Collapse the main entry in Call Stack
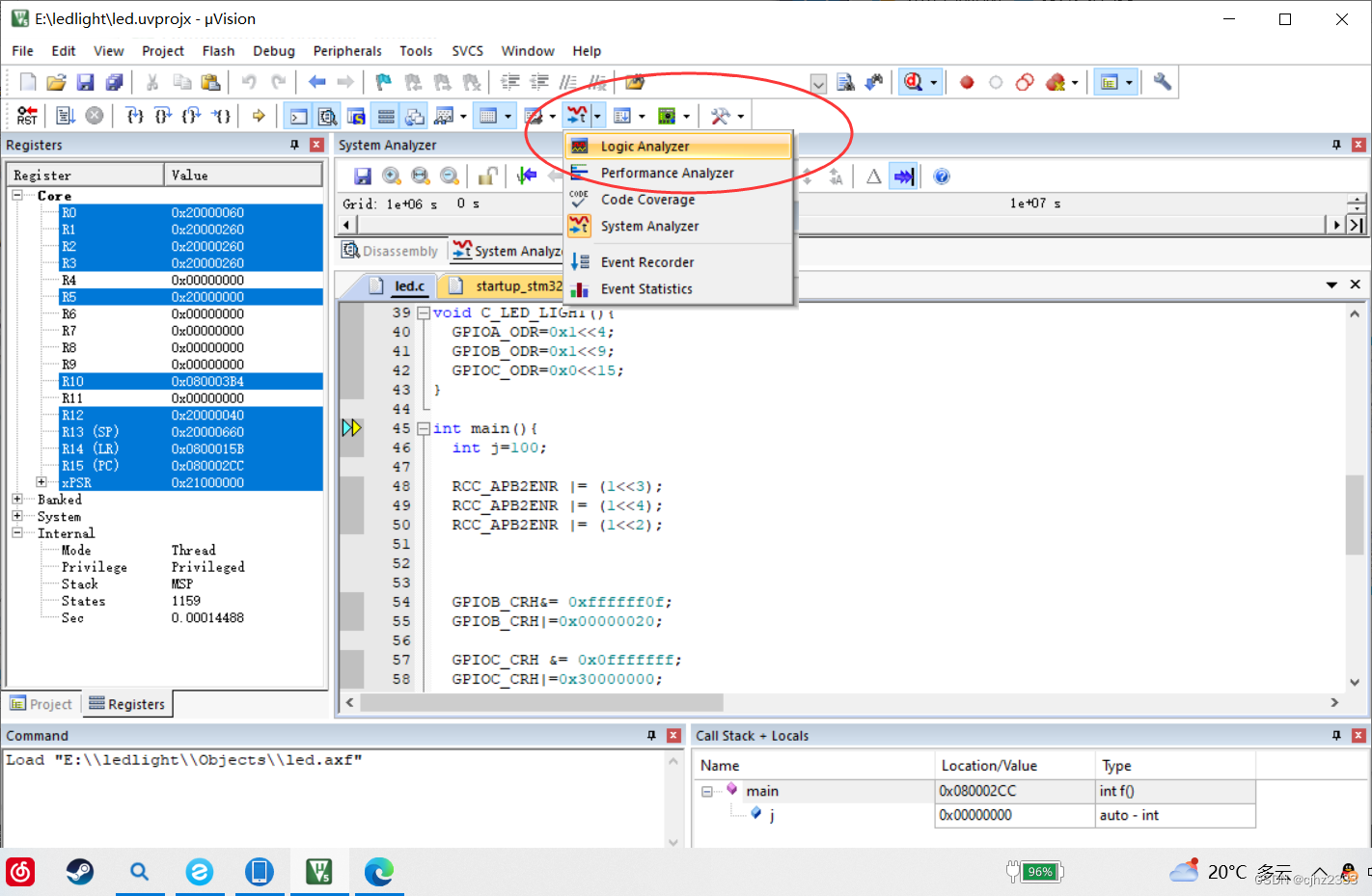Screen dimensions: 1372x896 [707, 791]
